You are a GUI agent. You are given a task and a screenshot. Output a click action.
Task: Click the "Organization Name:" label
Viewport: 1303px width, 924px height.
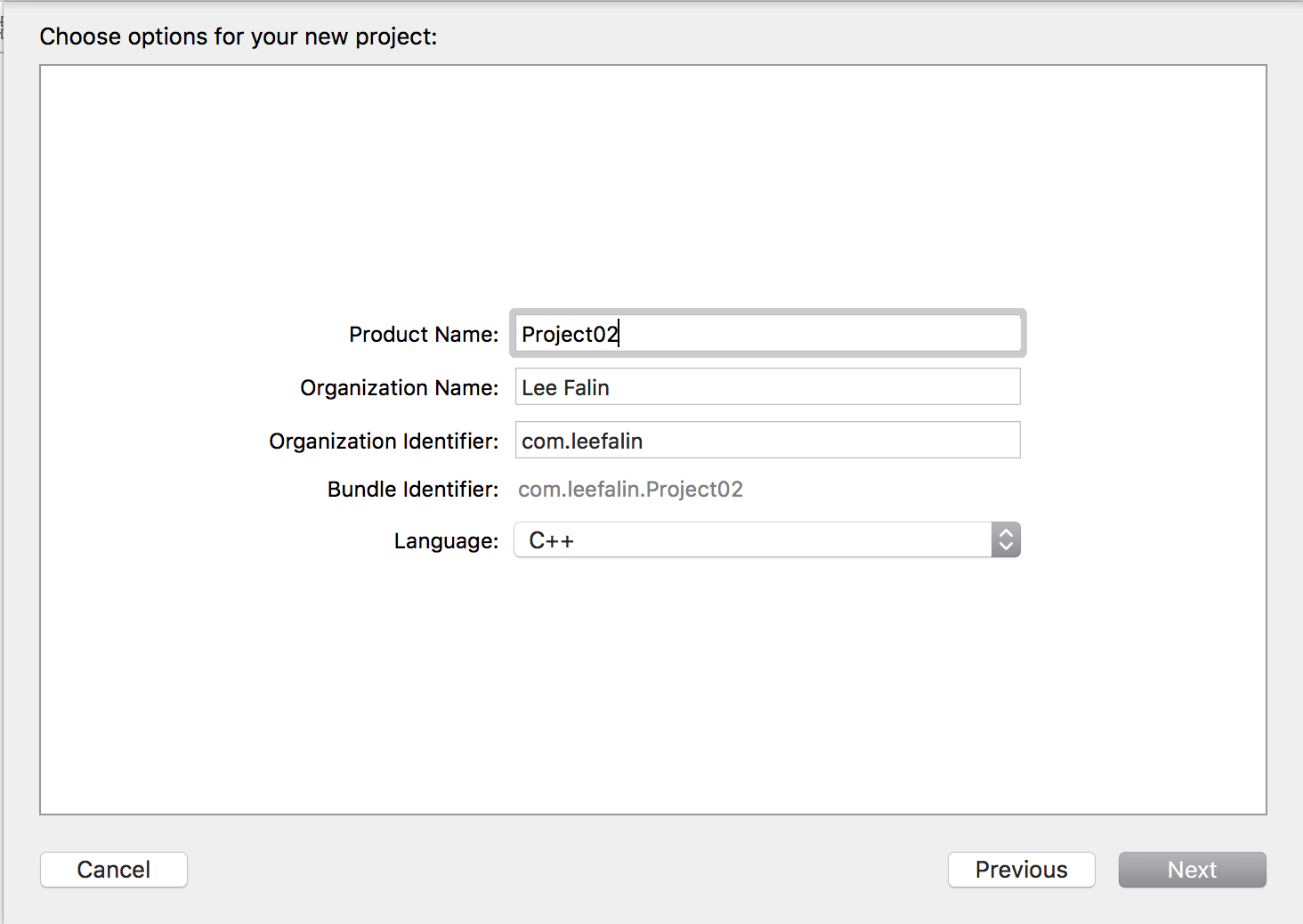click(x=400, y=388)
